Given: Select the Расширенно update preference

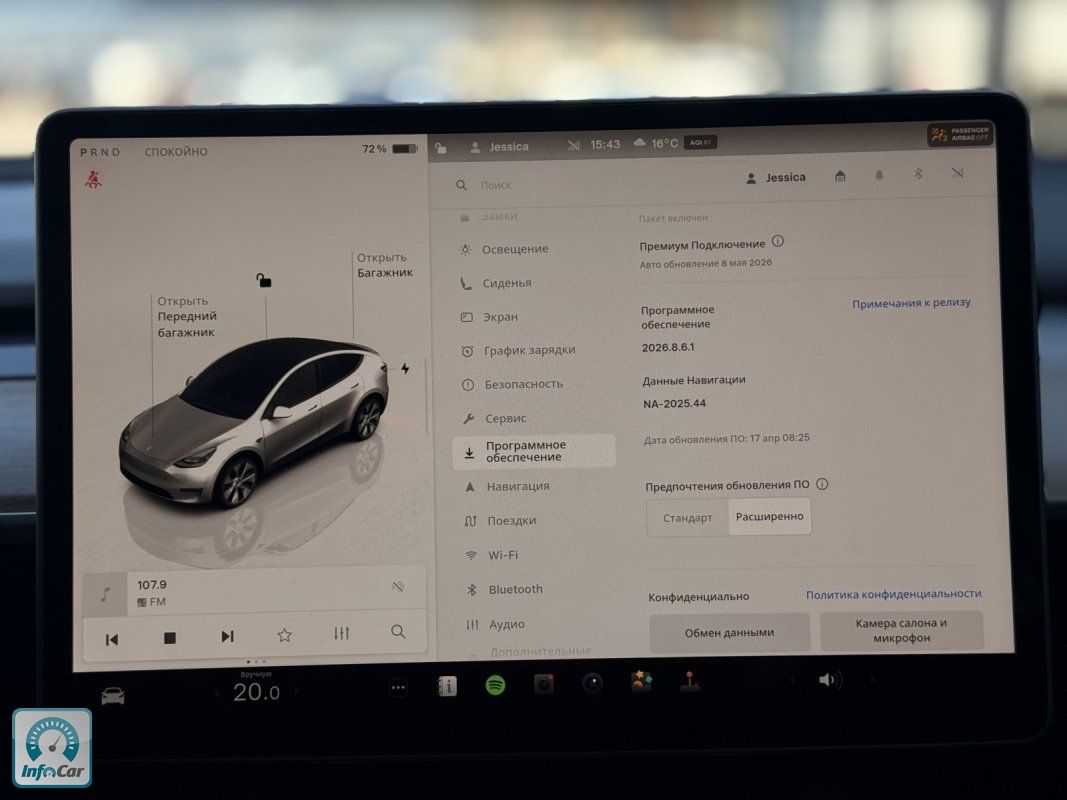Looking at the screenshot, I should click(x=769, y=517).
